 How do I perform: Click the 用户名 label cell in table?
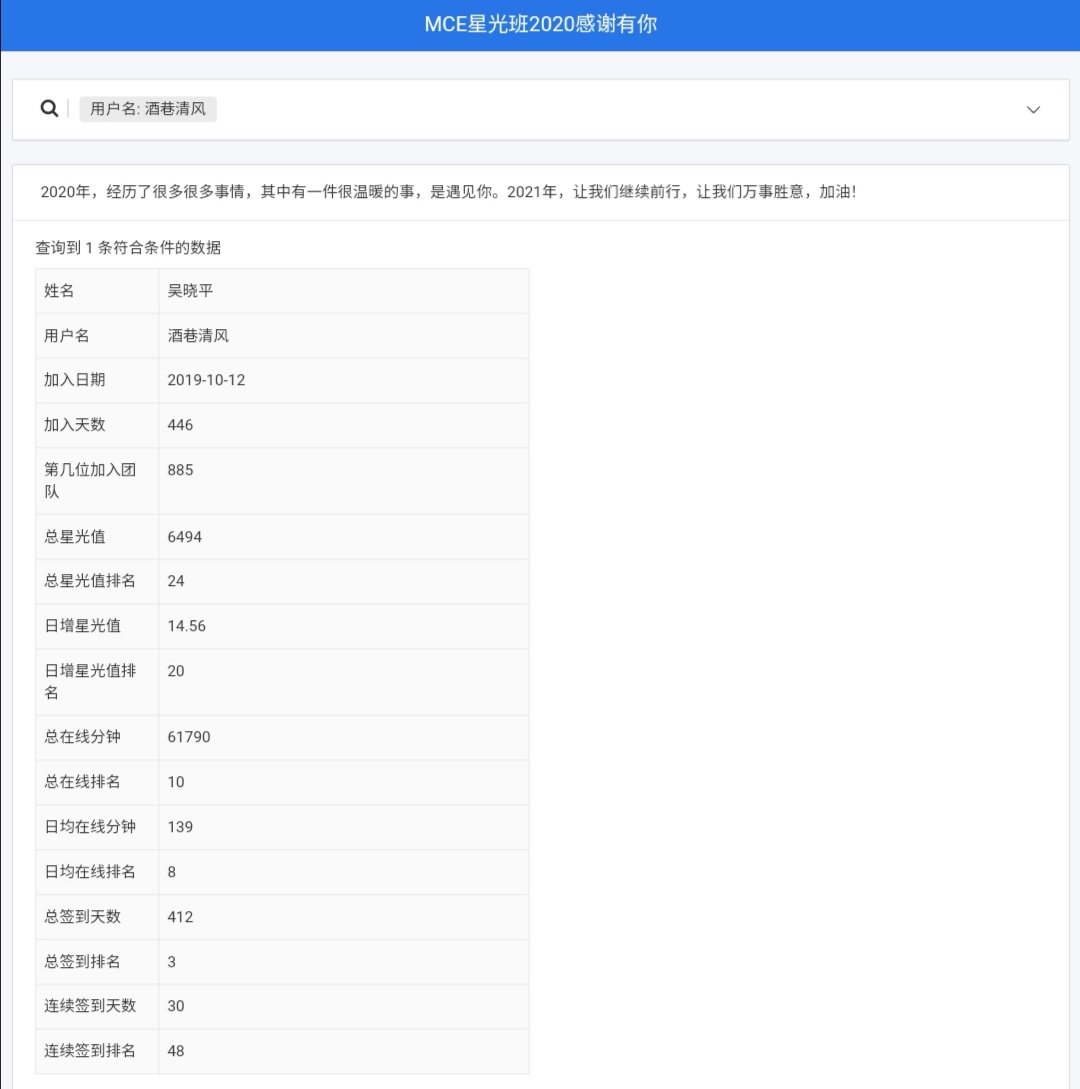pos(97,336)
